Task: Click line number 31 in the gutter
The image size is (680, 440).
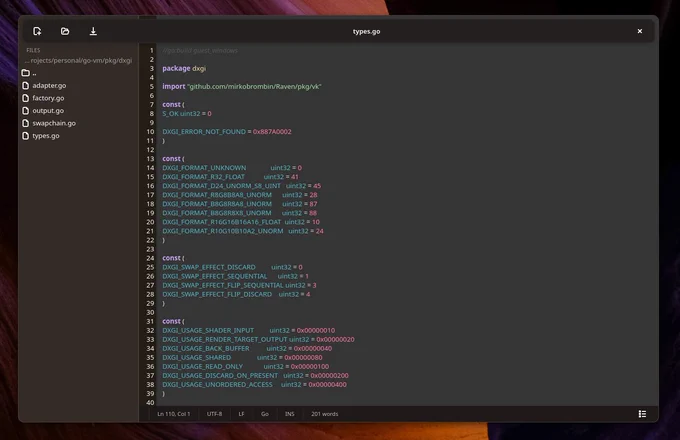Action: [150, 321]
